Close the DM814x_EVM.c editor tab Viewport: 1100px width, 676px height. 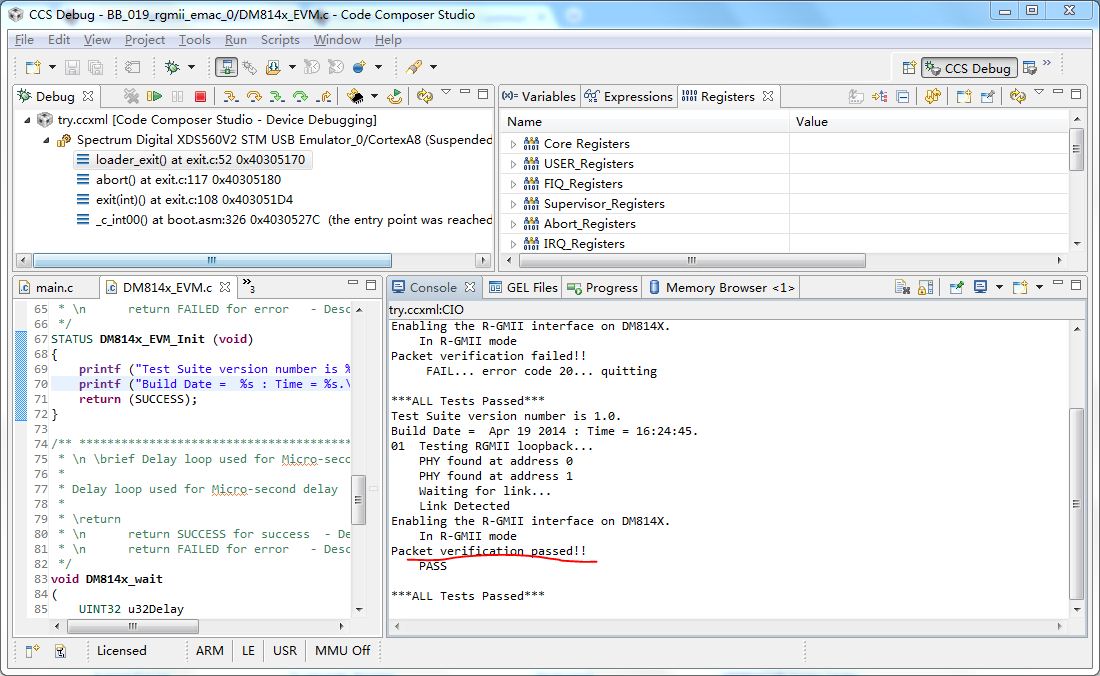coord(225,287)
